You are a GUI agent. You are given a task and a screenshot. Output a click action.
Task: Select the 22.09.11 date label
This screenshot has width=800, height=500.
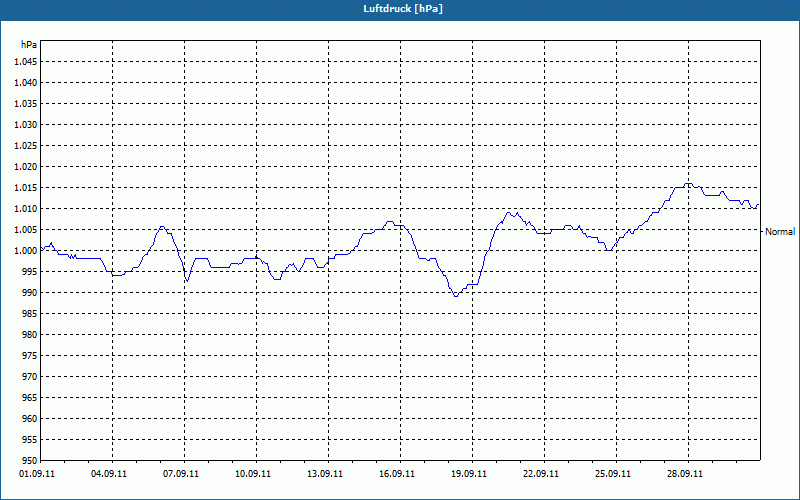click(x=541, y=474)
